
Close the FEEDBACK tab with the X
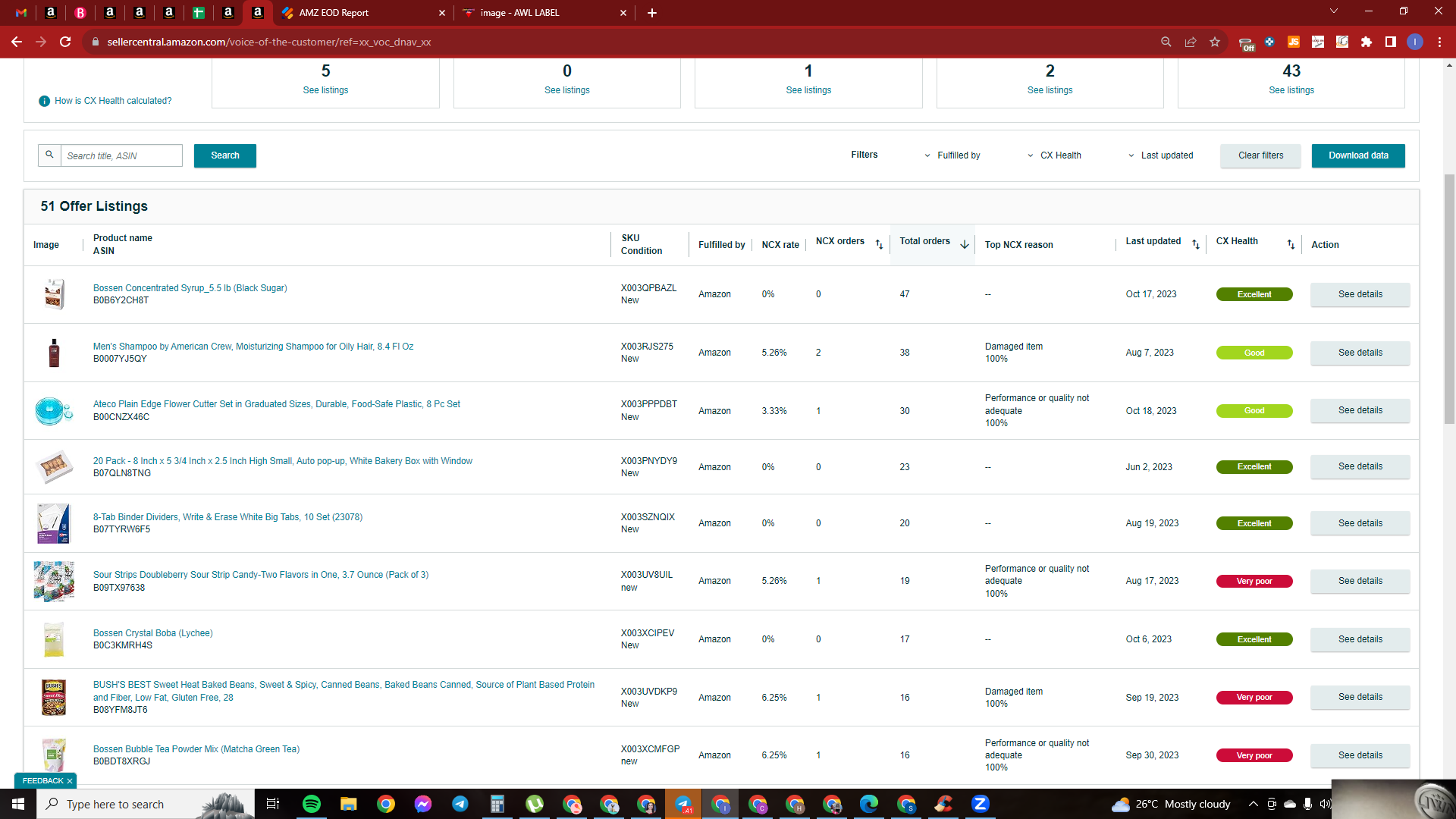70,781
